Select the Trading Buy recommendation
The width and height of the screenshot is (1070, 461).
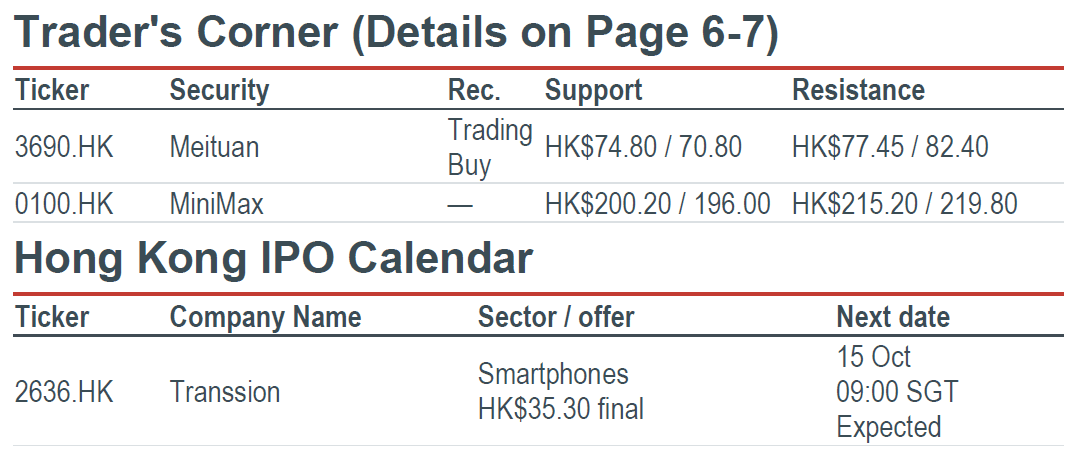point(490,147)
